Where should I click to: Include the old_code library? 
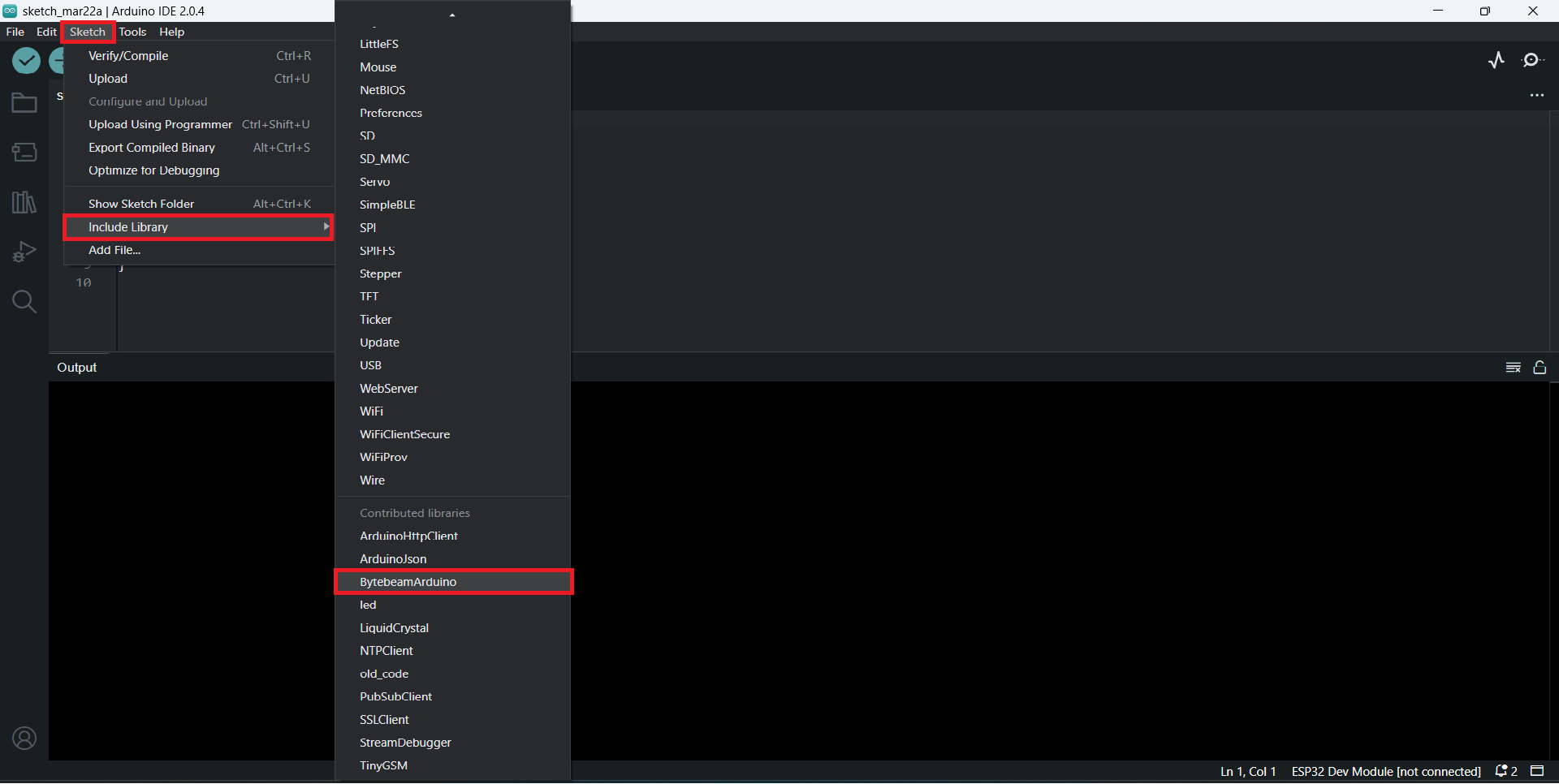click(x=453, y=674)
